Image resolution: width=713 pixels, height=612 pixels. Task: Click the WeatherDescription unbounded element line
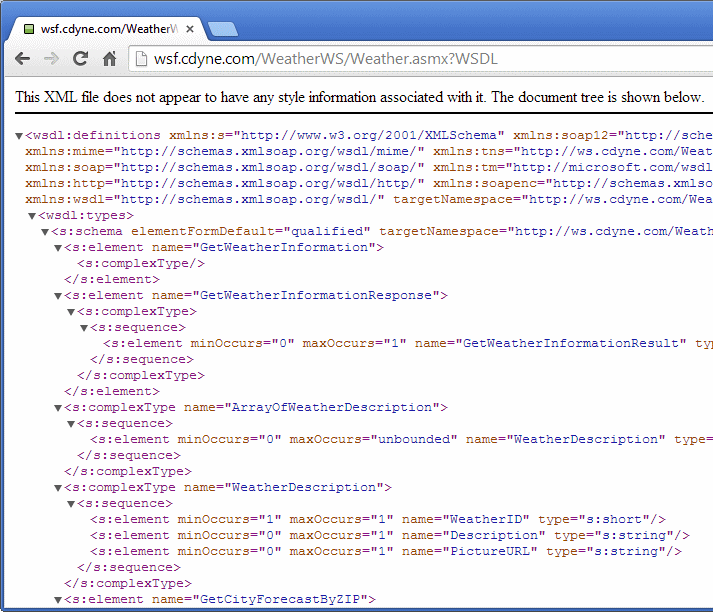coord(402,440)
